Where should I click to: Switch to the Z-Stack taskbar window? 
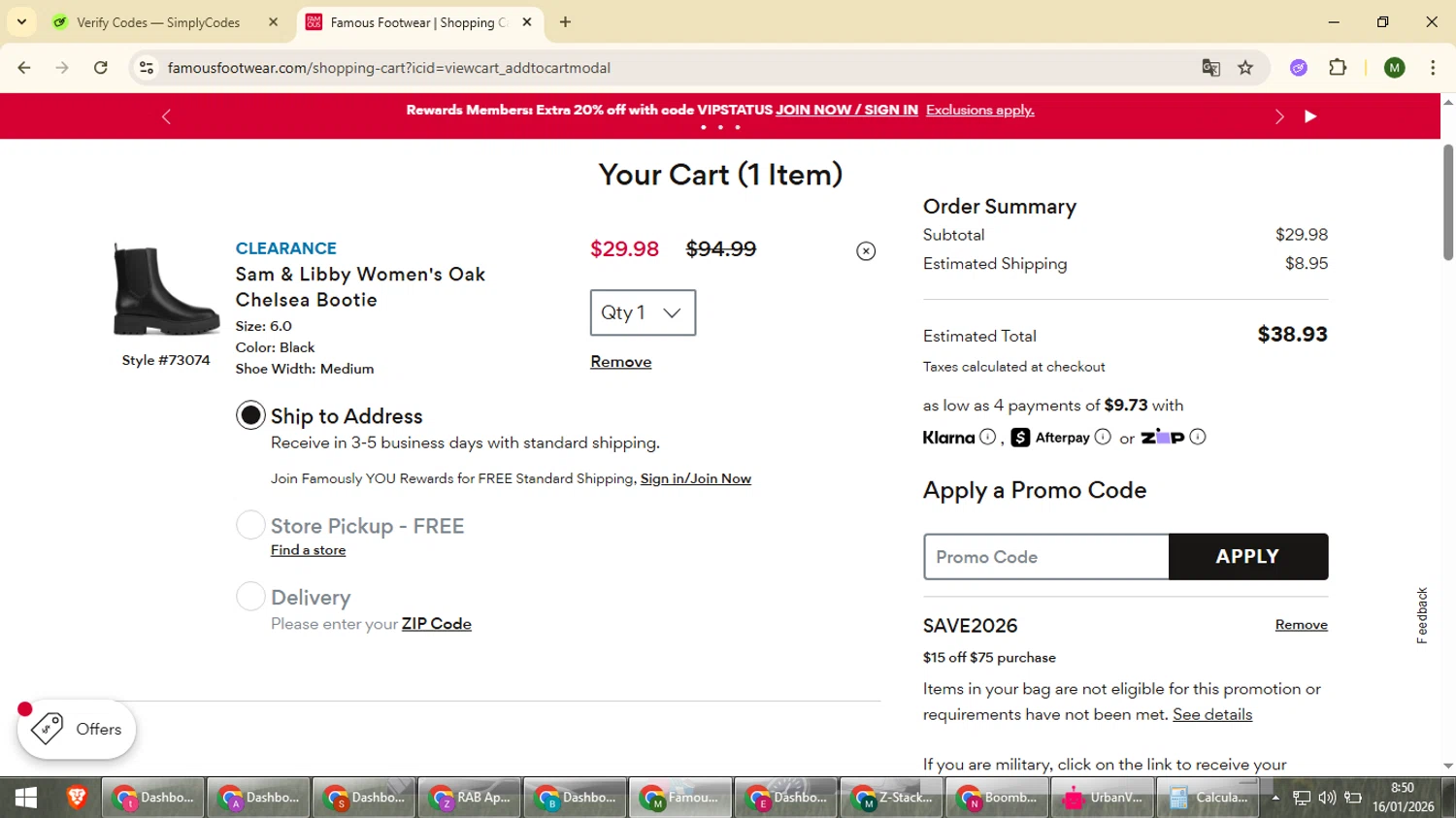[892, 798]
